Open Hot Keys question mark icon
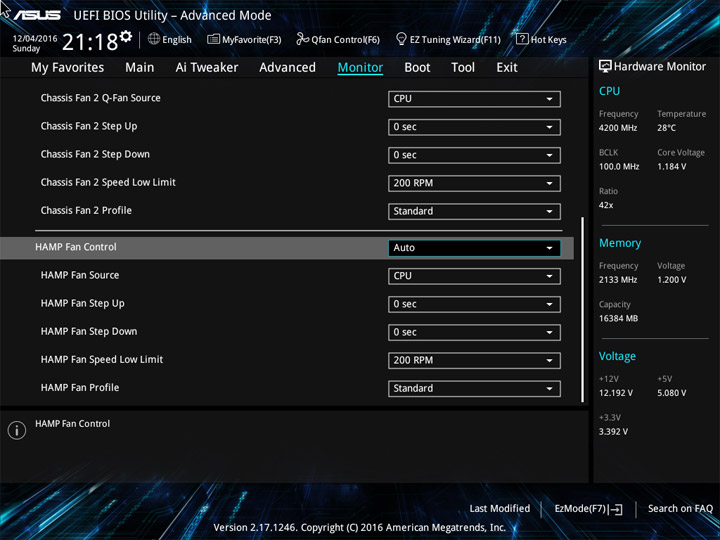Image resolution: width=720 pixels, height=540 pixels. [x=522, y=39]
